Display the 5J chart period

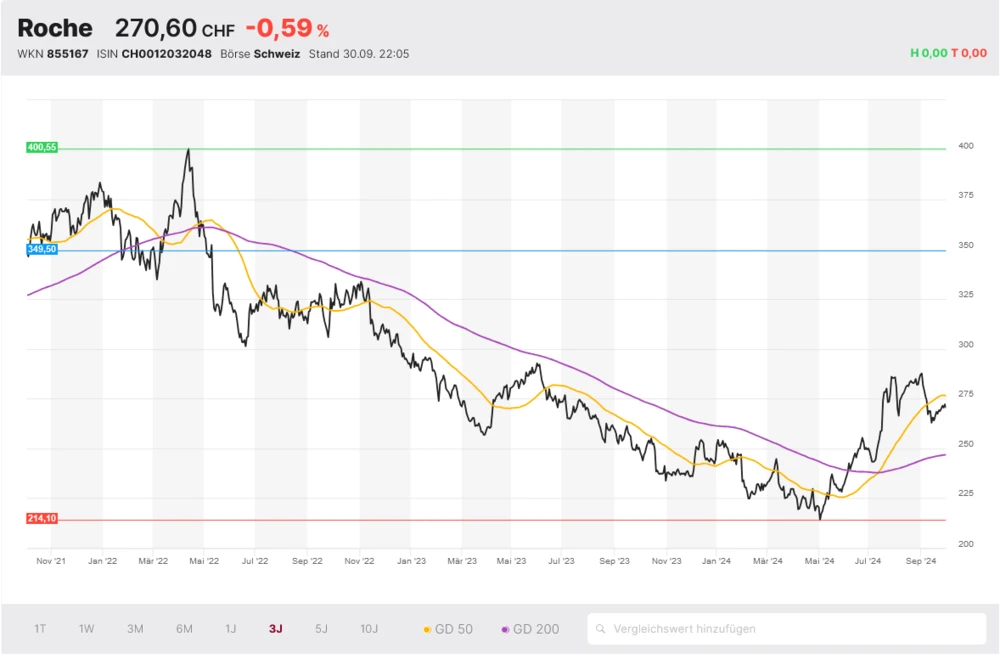[x=321, y=629]
